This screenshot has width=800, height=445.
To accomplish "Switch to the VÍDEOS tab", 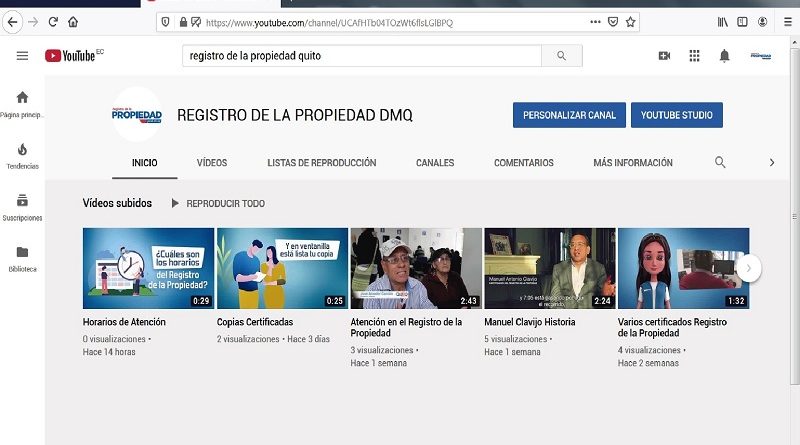I will click(x=211, y=163).
